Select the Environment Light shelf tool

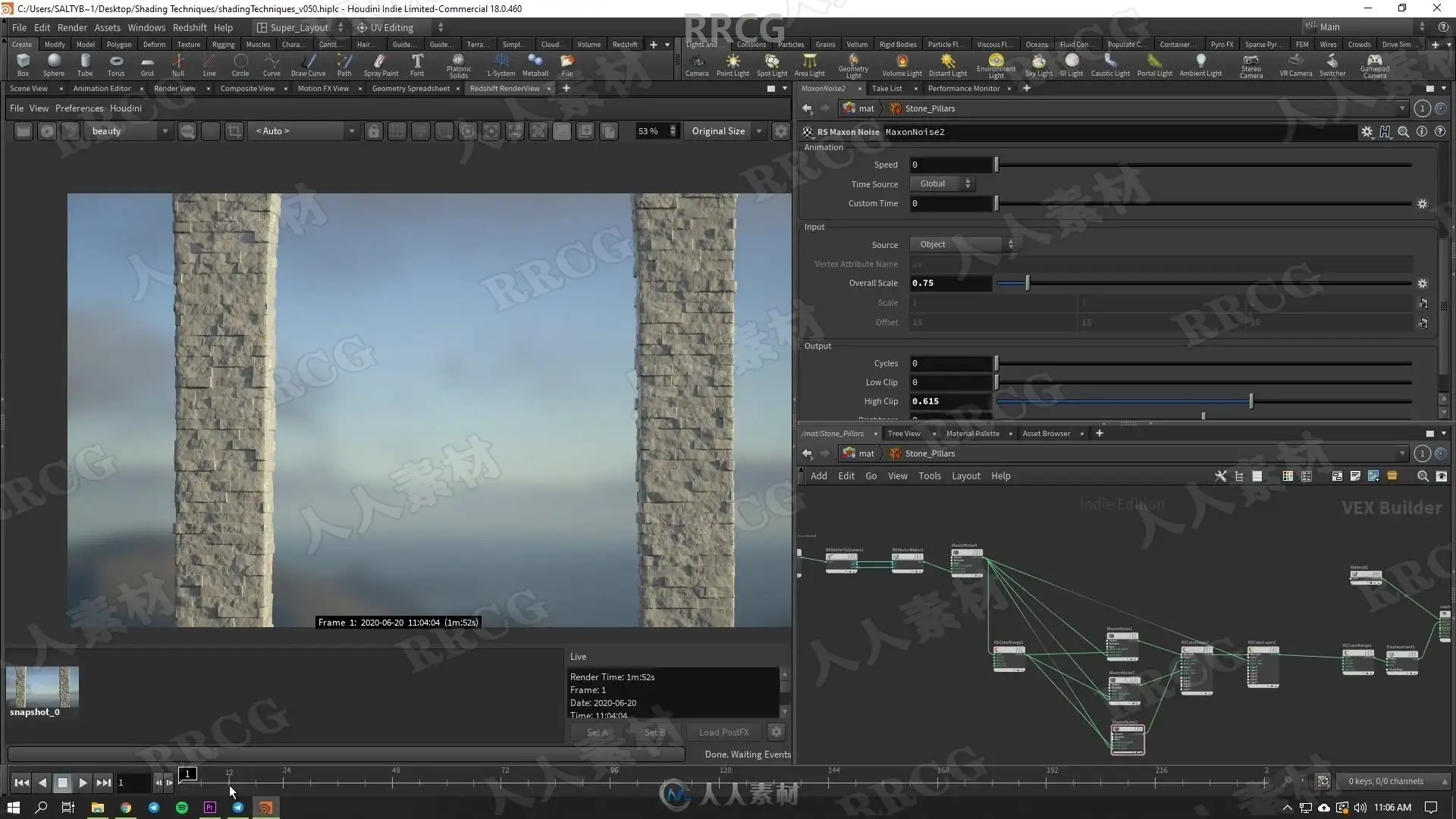[996, 64]
